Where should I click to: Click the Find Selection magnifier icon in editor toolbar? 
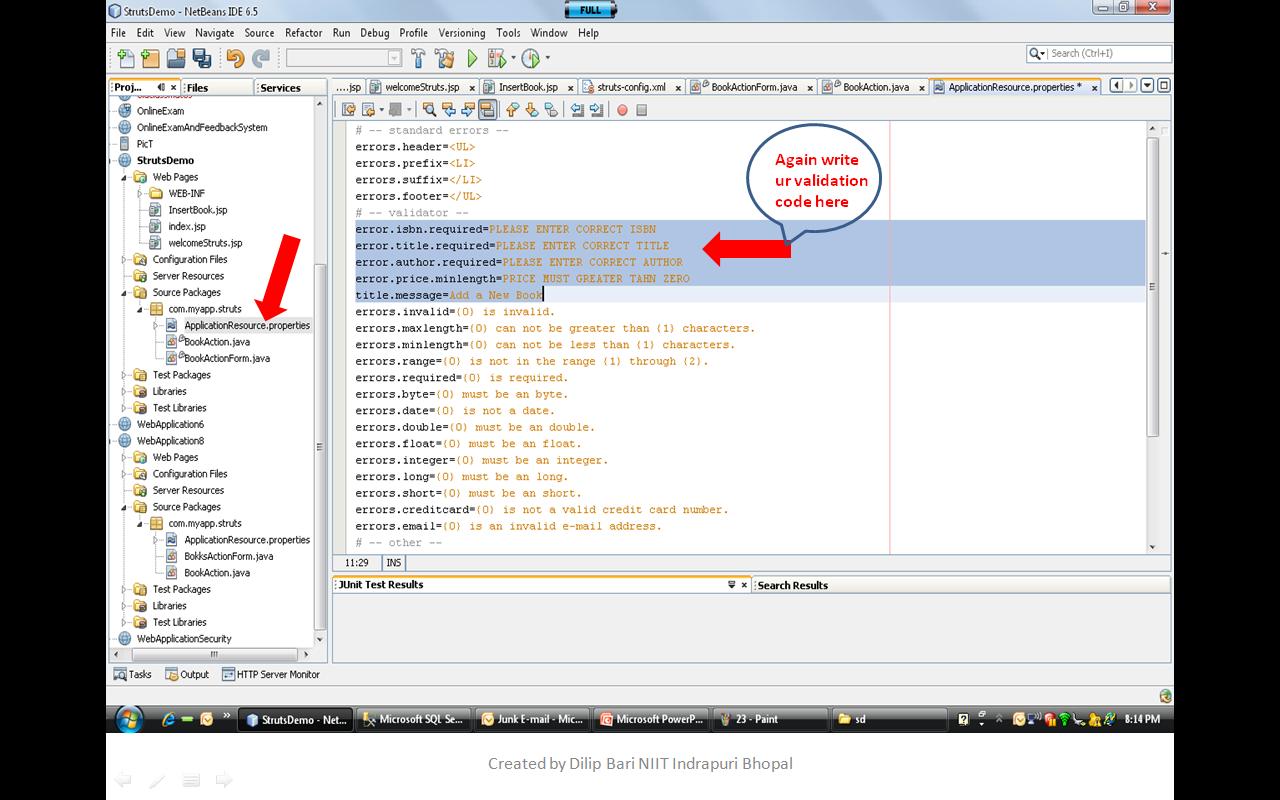point(430,110)
